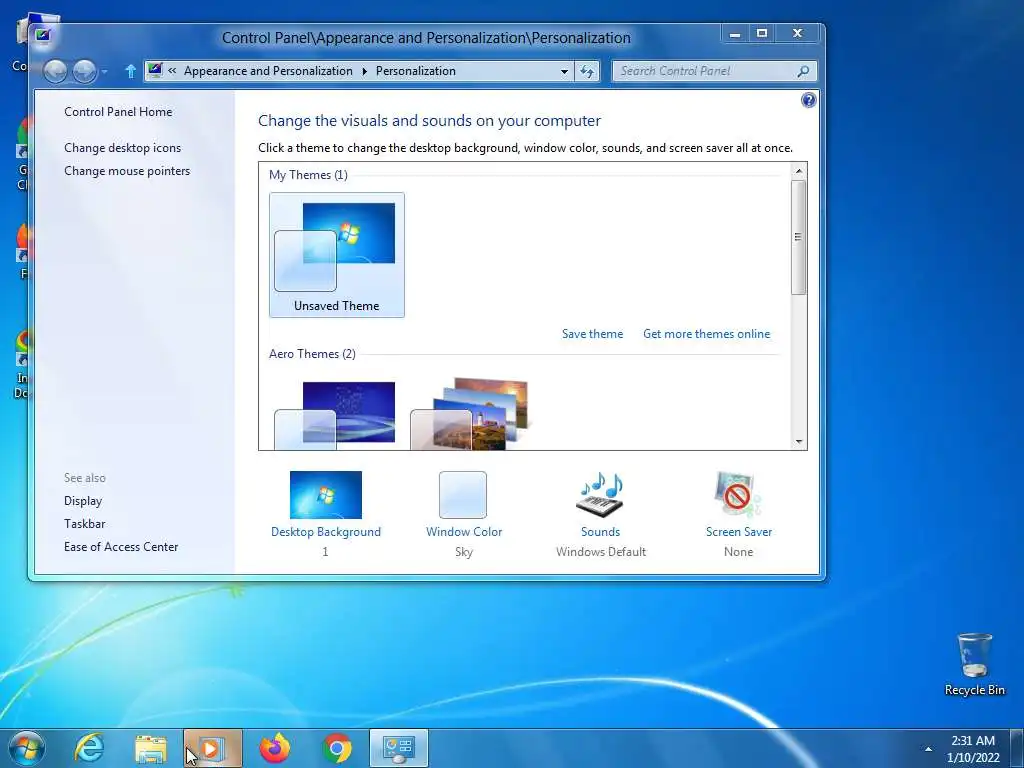Click the themes list scrollbar thumb
The height and width of the screenshot is (768, 1024).
pos(799,237)
